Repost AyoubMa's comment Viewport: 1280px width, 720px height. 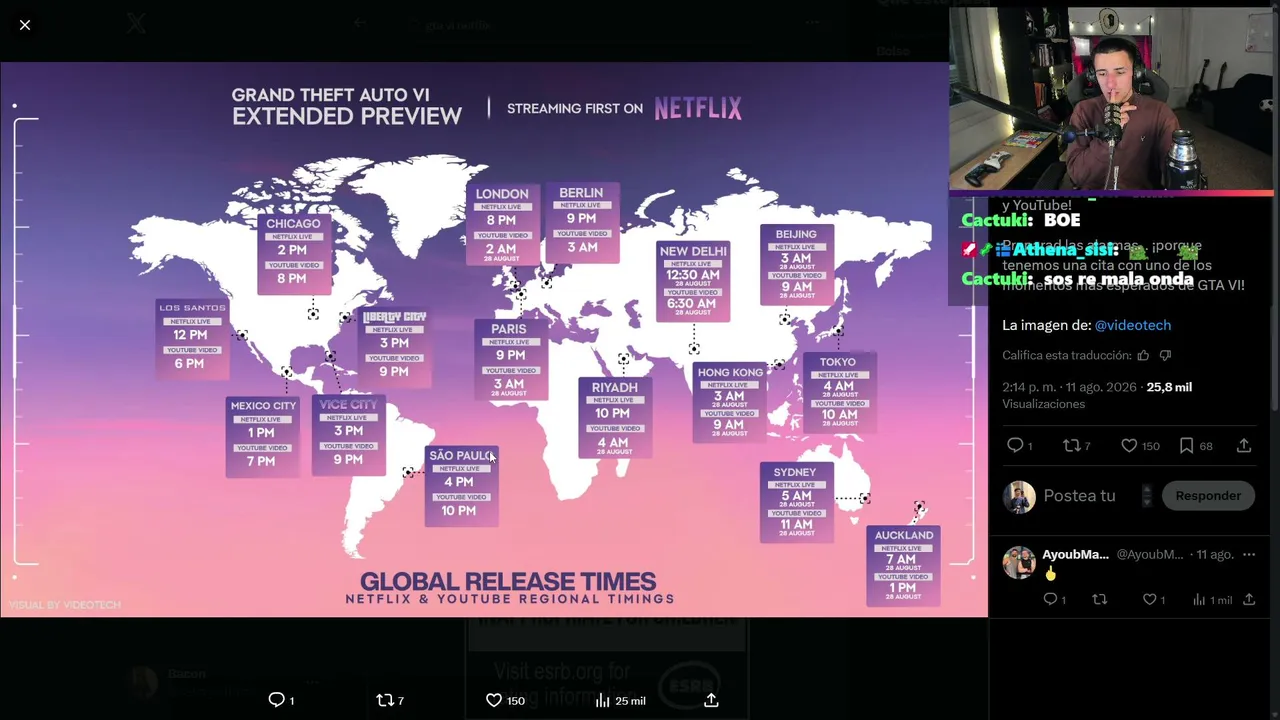pos(1100,599)
